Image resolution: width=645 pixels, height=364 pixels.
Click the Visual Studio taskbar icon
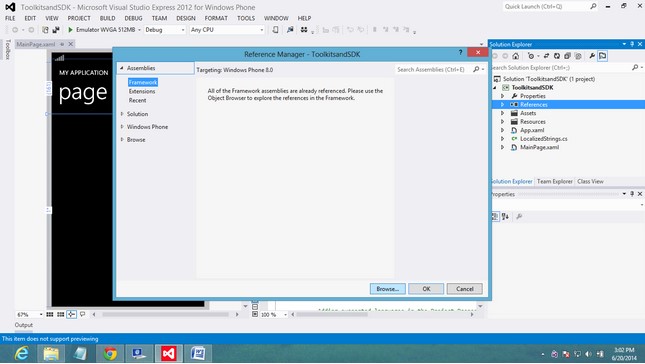(x=169, y=353)
